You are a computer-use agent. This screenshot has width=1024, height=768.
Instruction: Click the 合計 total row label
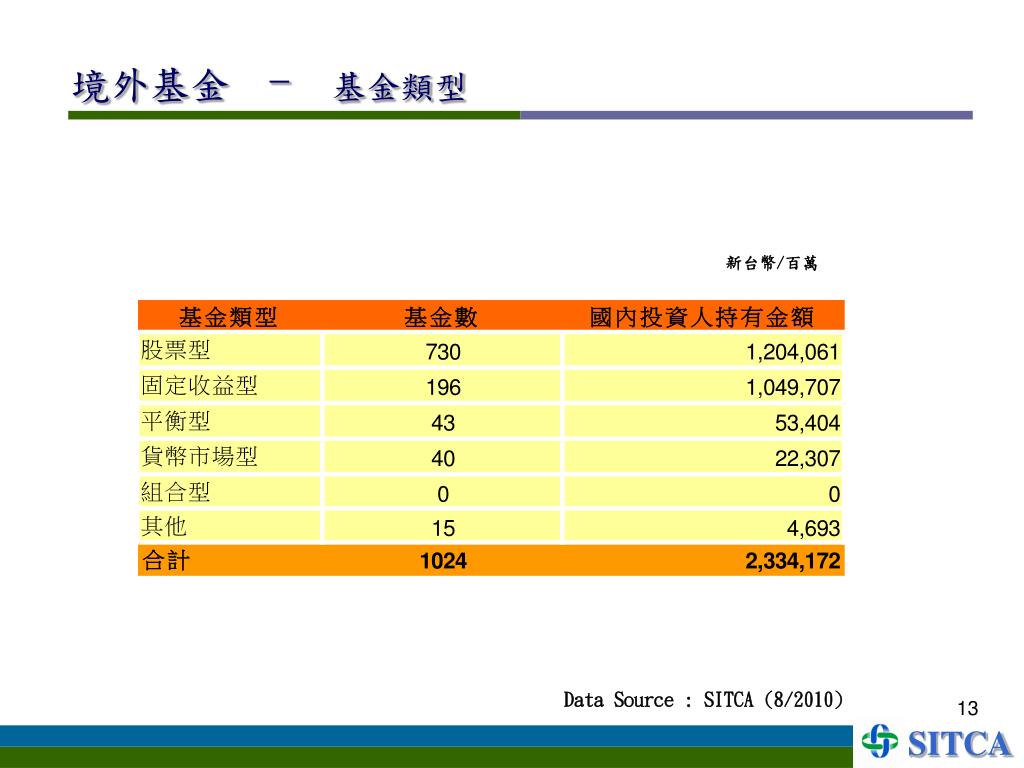tap(166, 560)
